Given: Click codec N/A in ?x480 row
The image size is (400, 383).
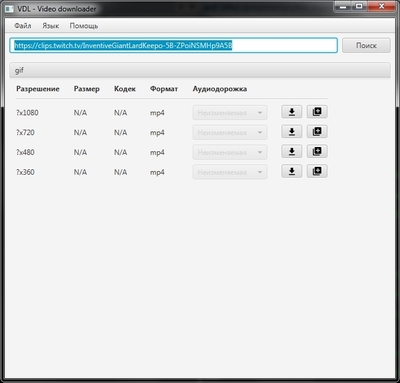Looking at the screenshot, I should click(120, 152).
